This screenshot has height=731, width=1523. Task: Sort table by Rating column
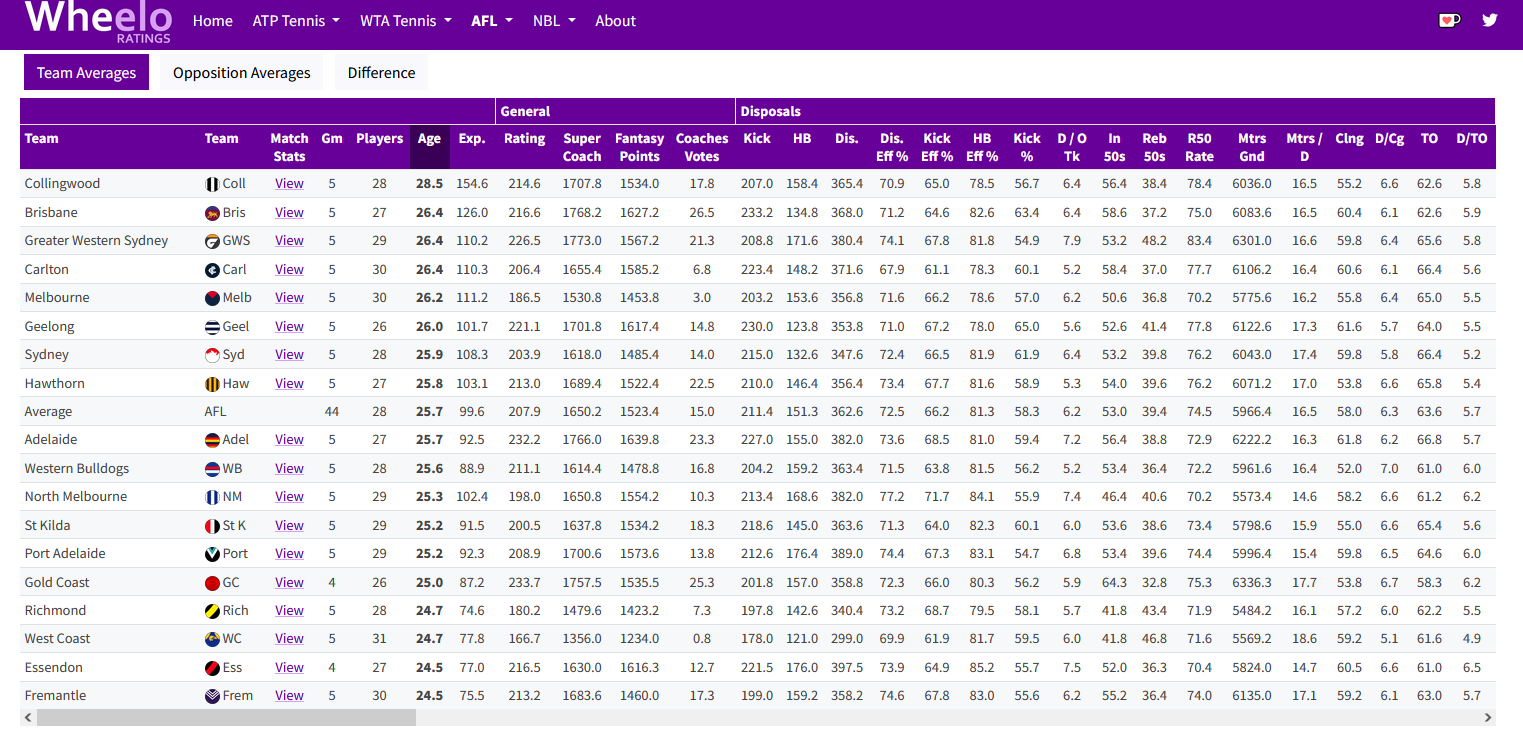524,147
